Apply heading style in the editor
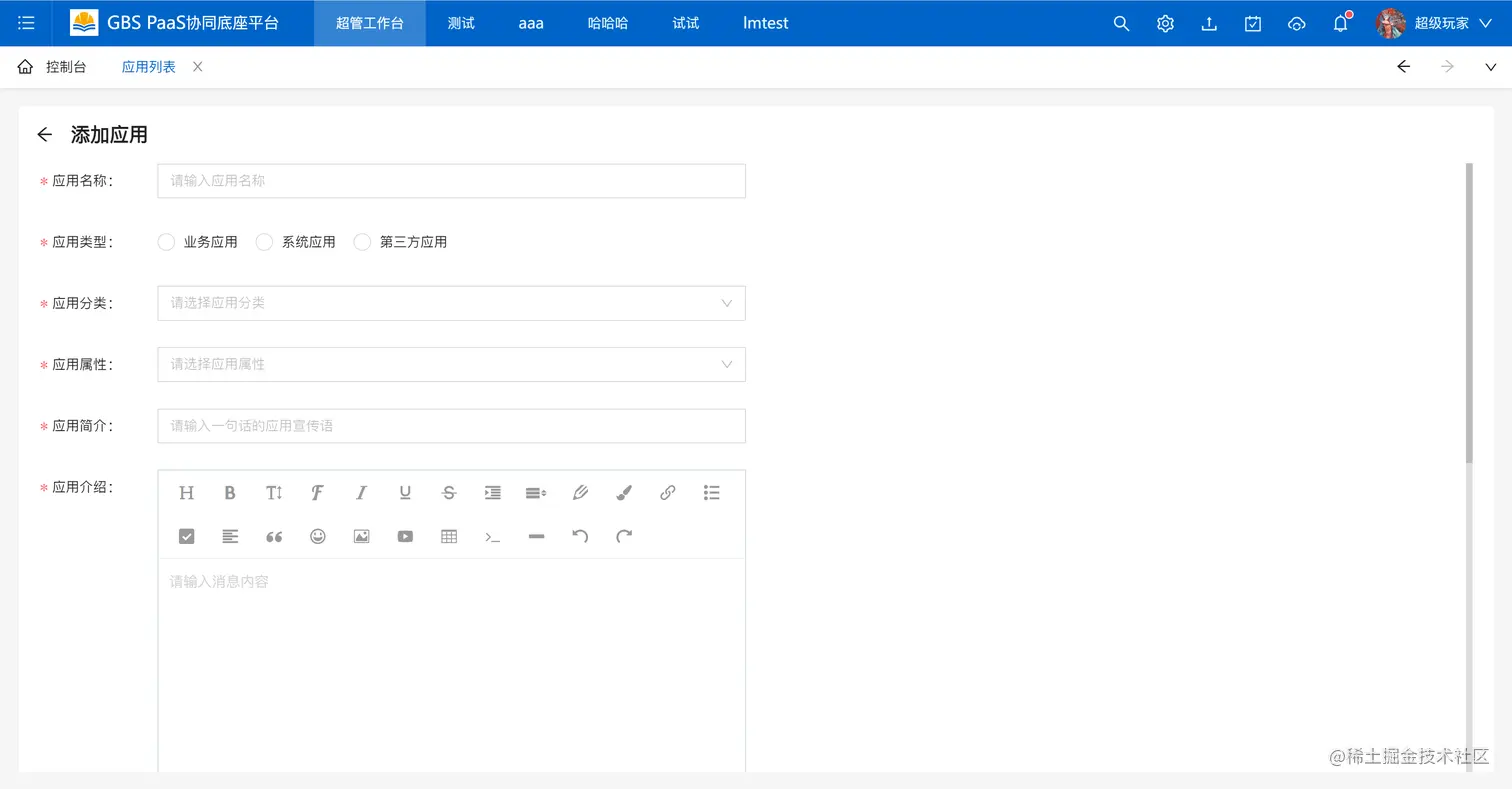 pyautogui.click(x=186, y=492)
